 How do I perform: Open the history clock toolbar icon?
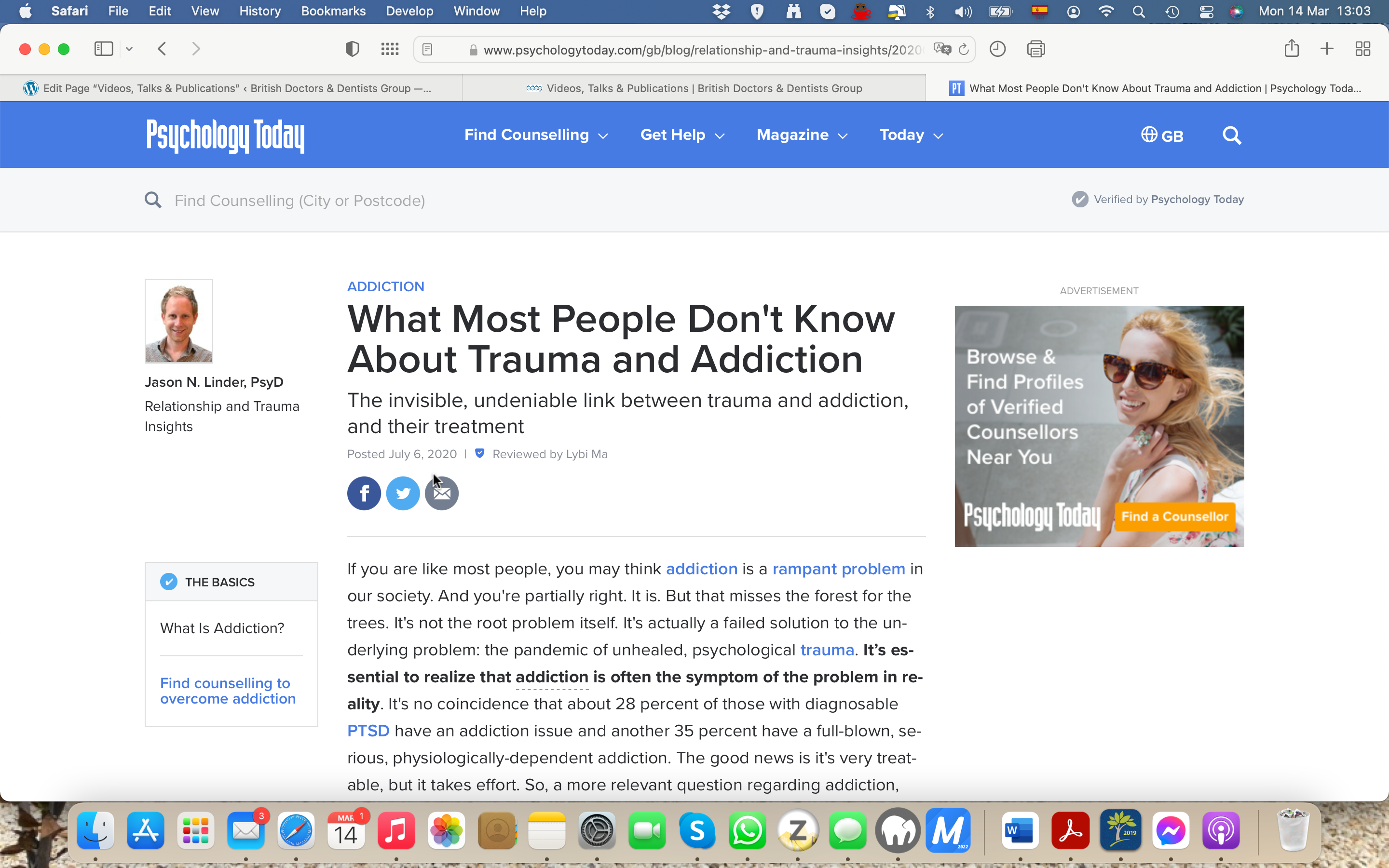pyautogui.click(x=997, y=49)
